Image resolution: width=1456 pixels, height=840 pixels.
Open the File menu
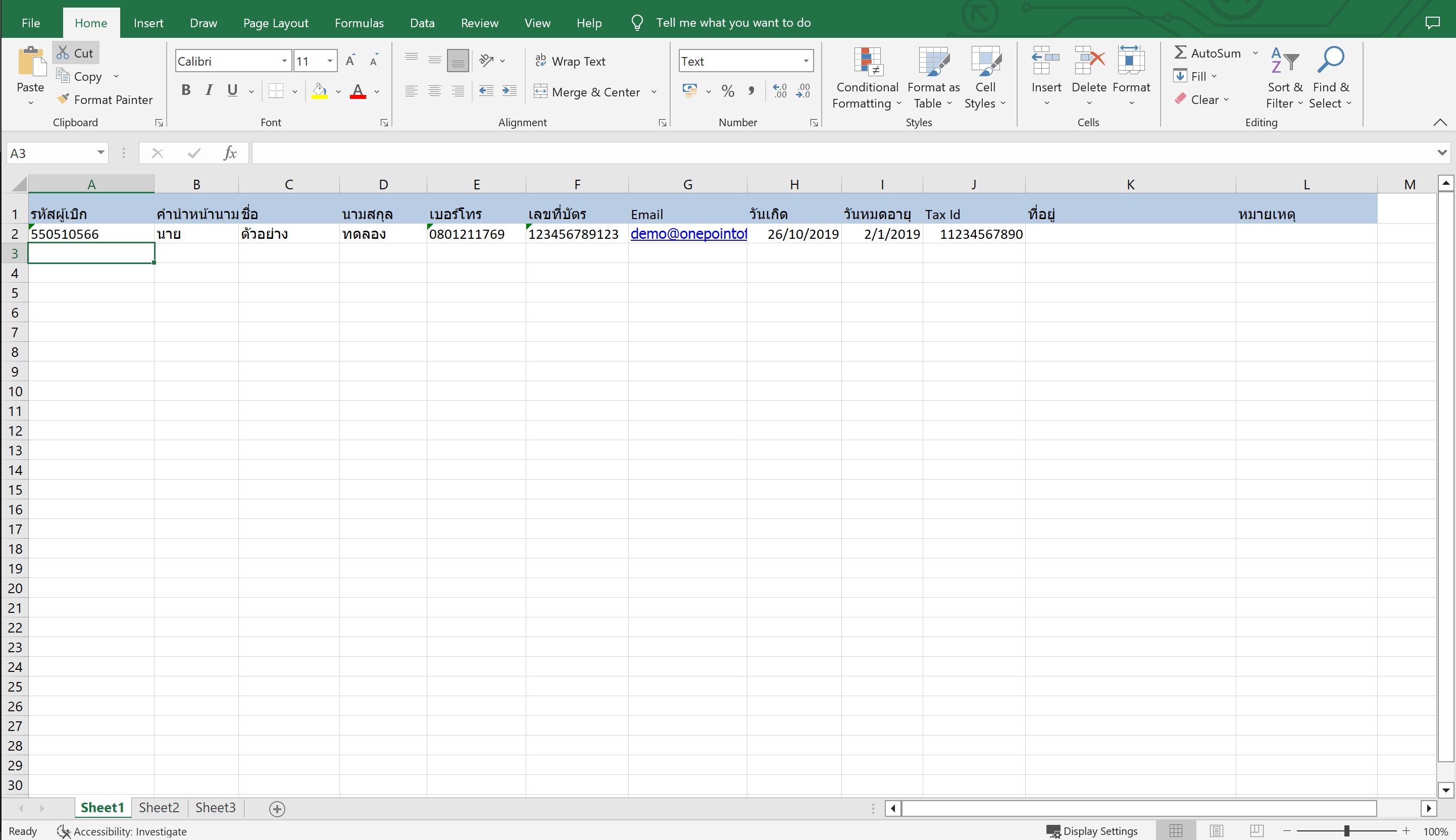coord(31,23)
